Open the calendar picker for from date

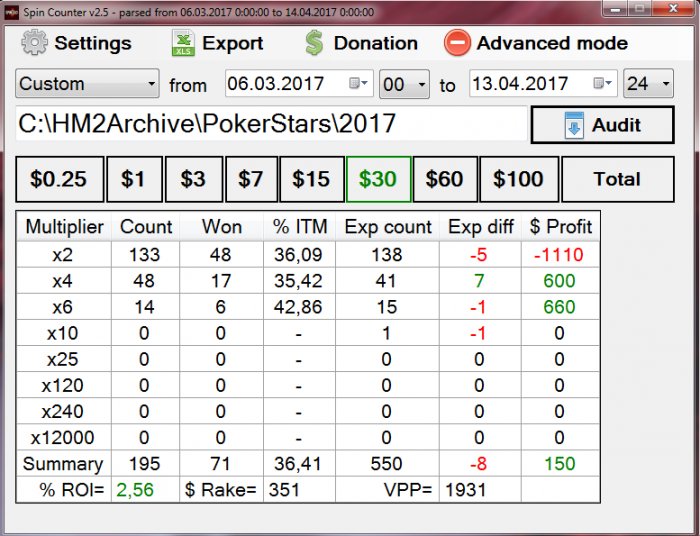click(358, 83)
